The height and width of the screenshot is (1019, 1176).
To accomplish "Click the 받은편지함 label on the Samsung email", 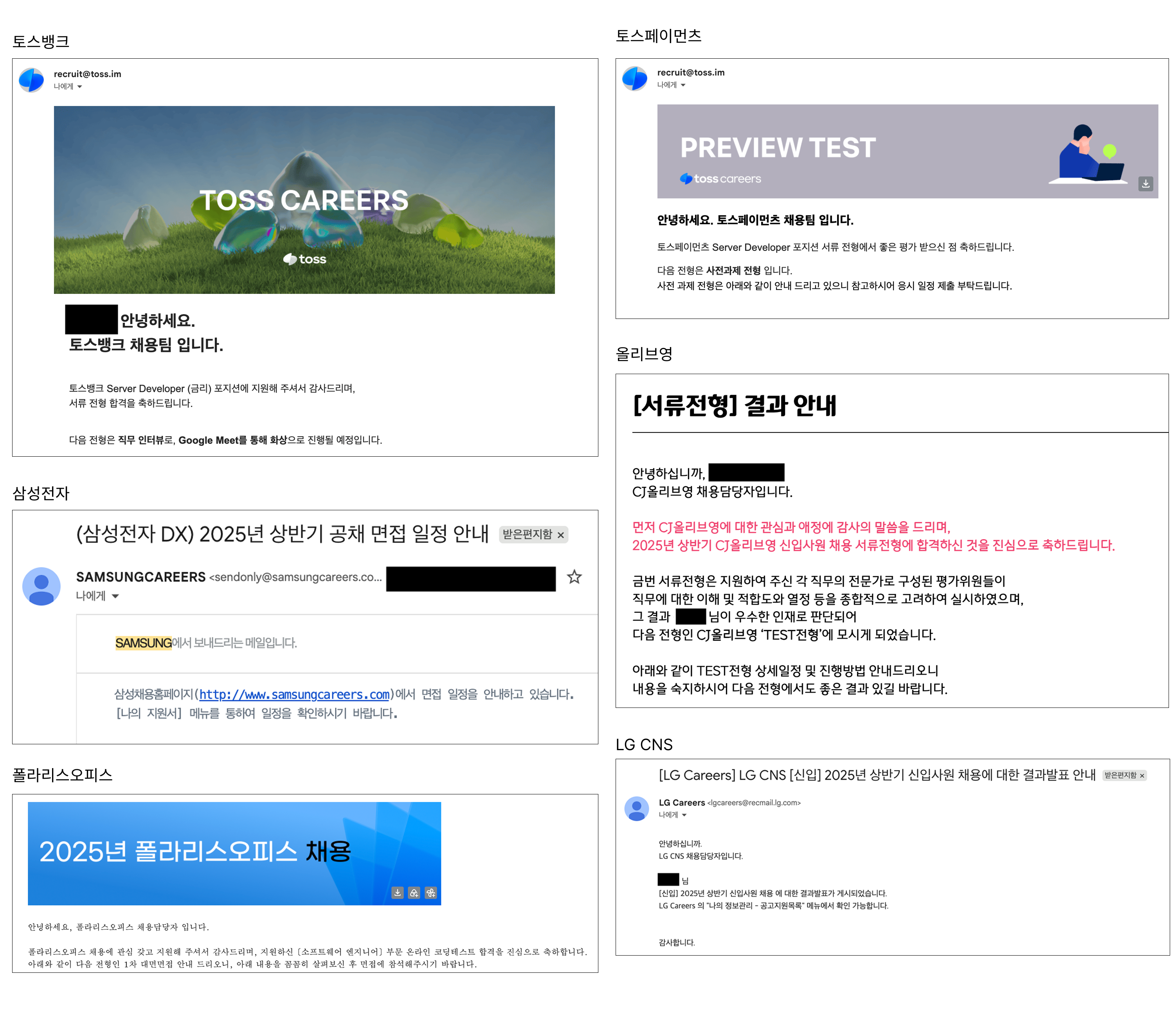I will [x=527, y=535].
